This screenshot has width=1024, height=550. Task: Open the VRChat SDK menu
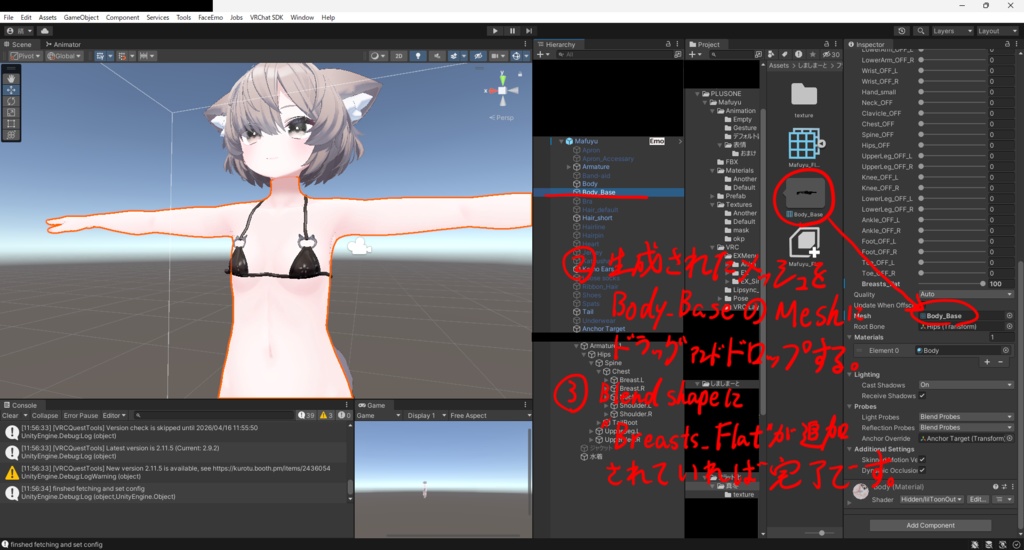[x=266, y=18]
